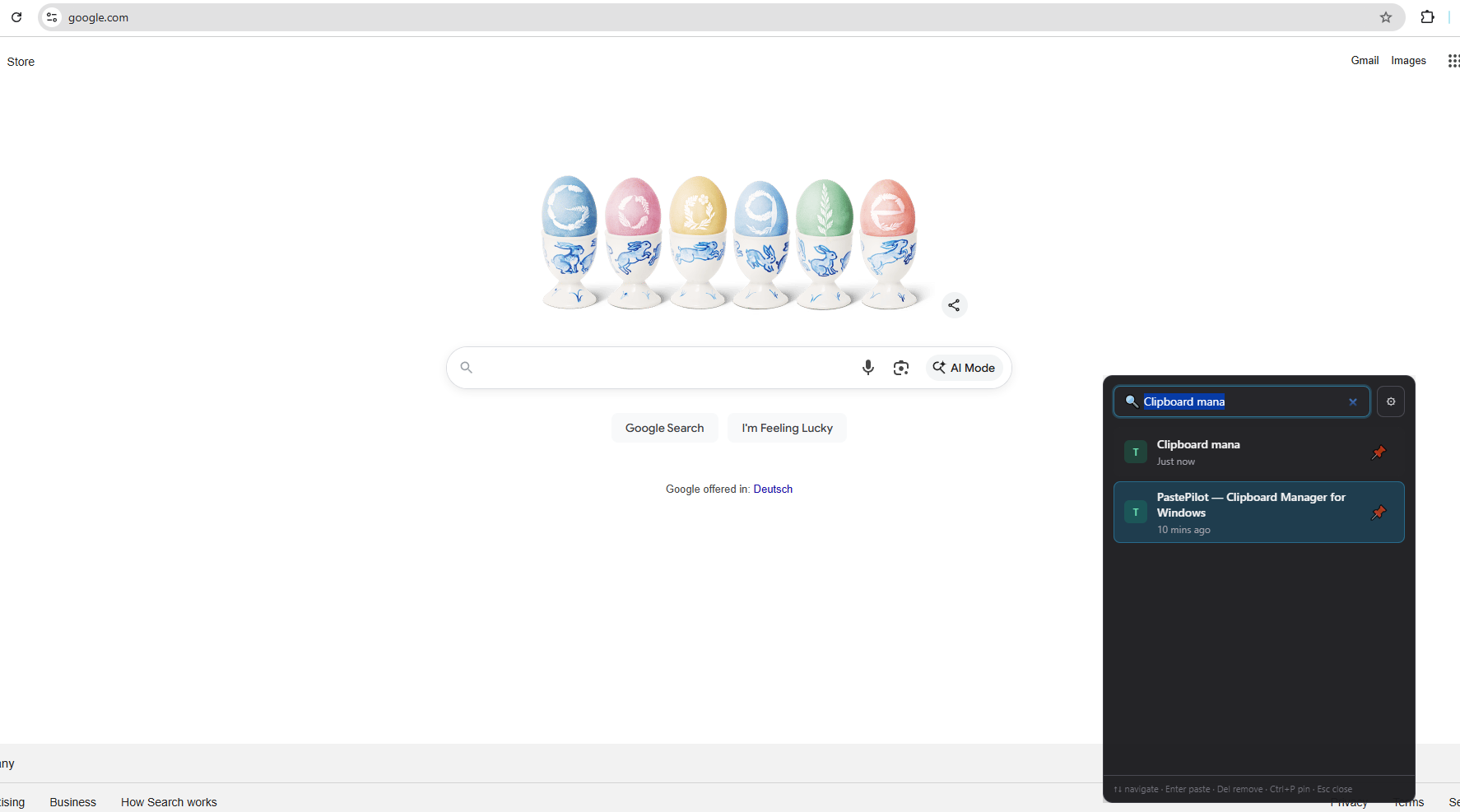Click the magnifier icon in Google search box
The width and height of the screenshot is (1460, 812).
(467, 368)
